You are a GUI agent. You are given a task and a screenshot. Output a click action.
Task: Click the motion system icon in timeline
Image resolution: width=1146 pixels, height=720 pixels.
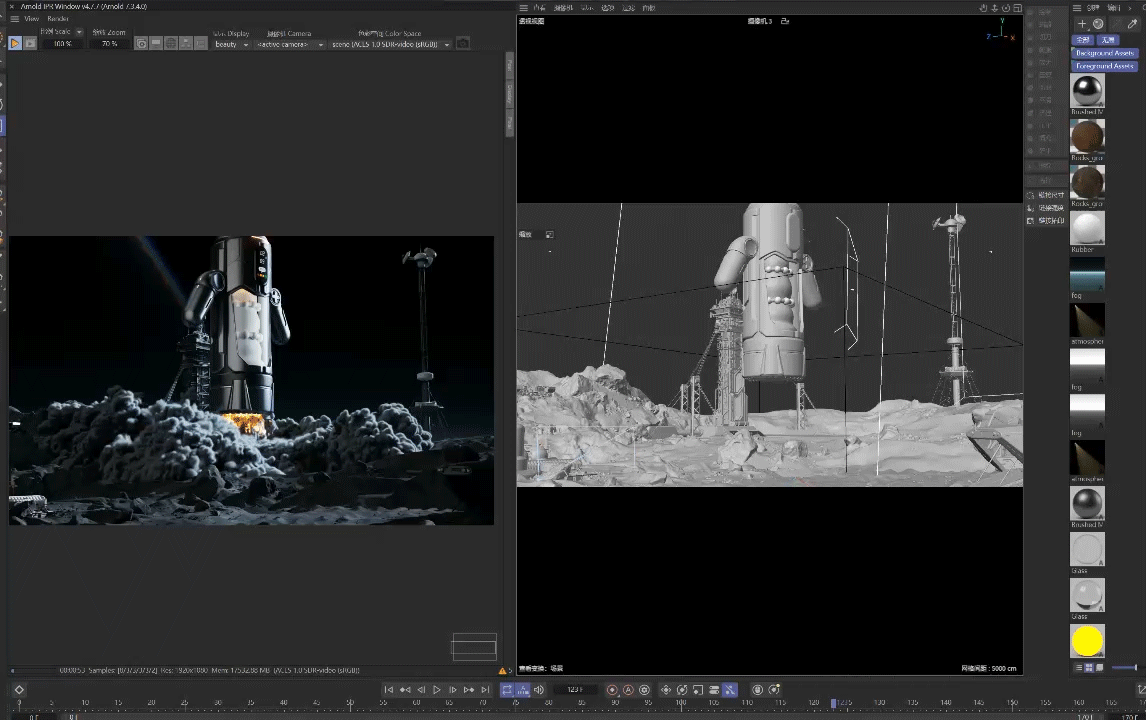click(x=758, y=690)
